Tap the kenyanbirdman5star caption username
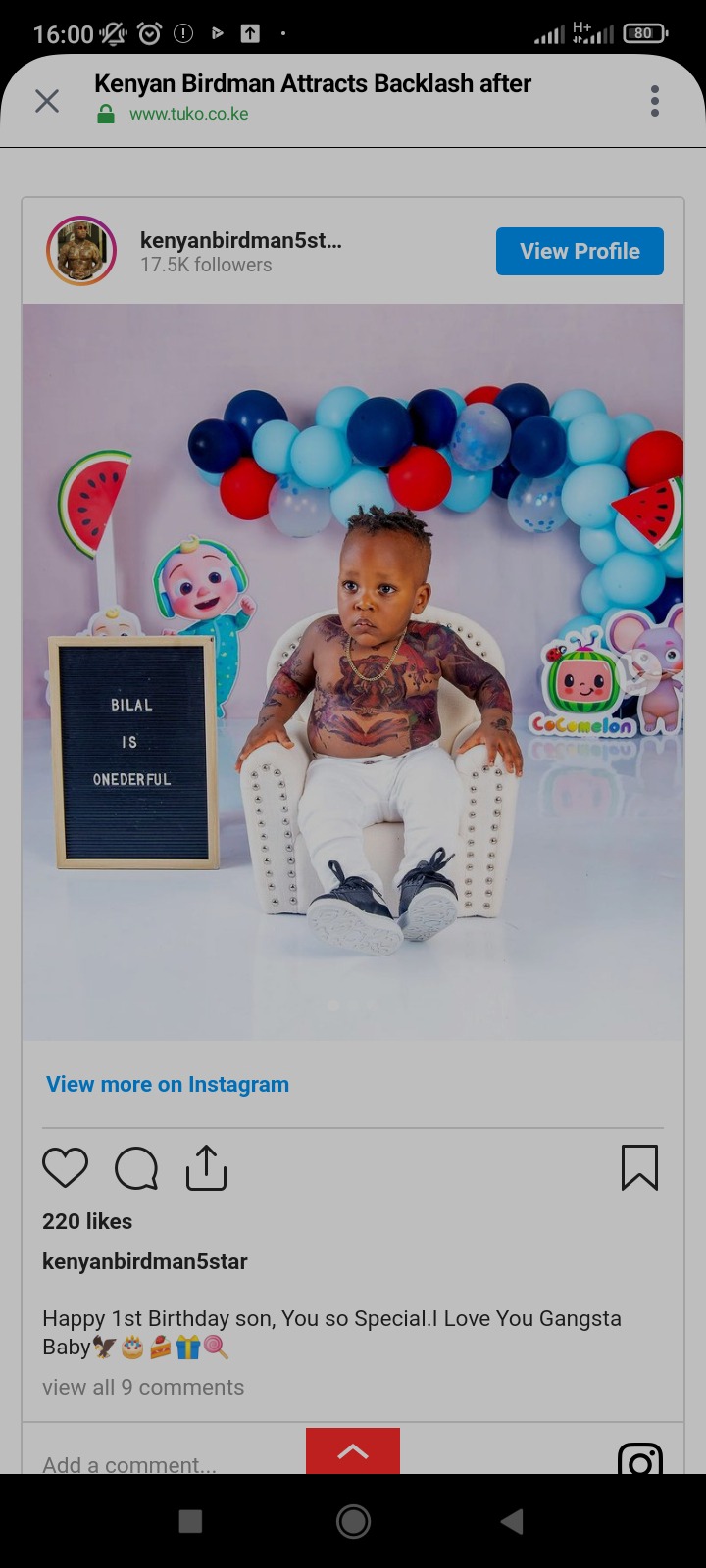The image size is (706, 1568). 145,1261
